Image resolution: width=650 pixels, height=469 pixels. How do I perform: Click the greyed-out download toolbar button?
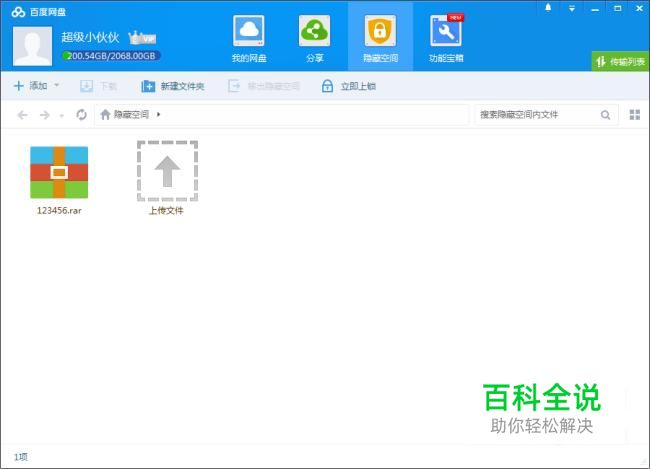pyautogui.click(x=98, y=86)
